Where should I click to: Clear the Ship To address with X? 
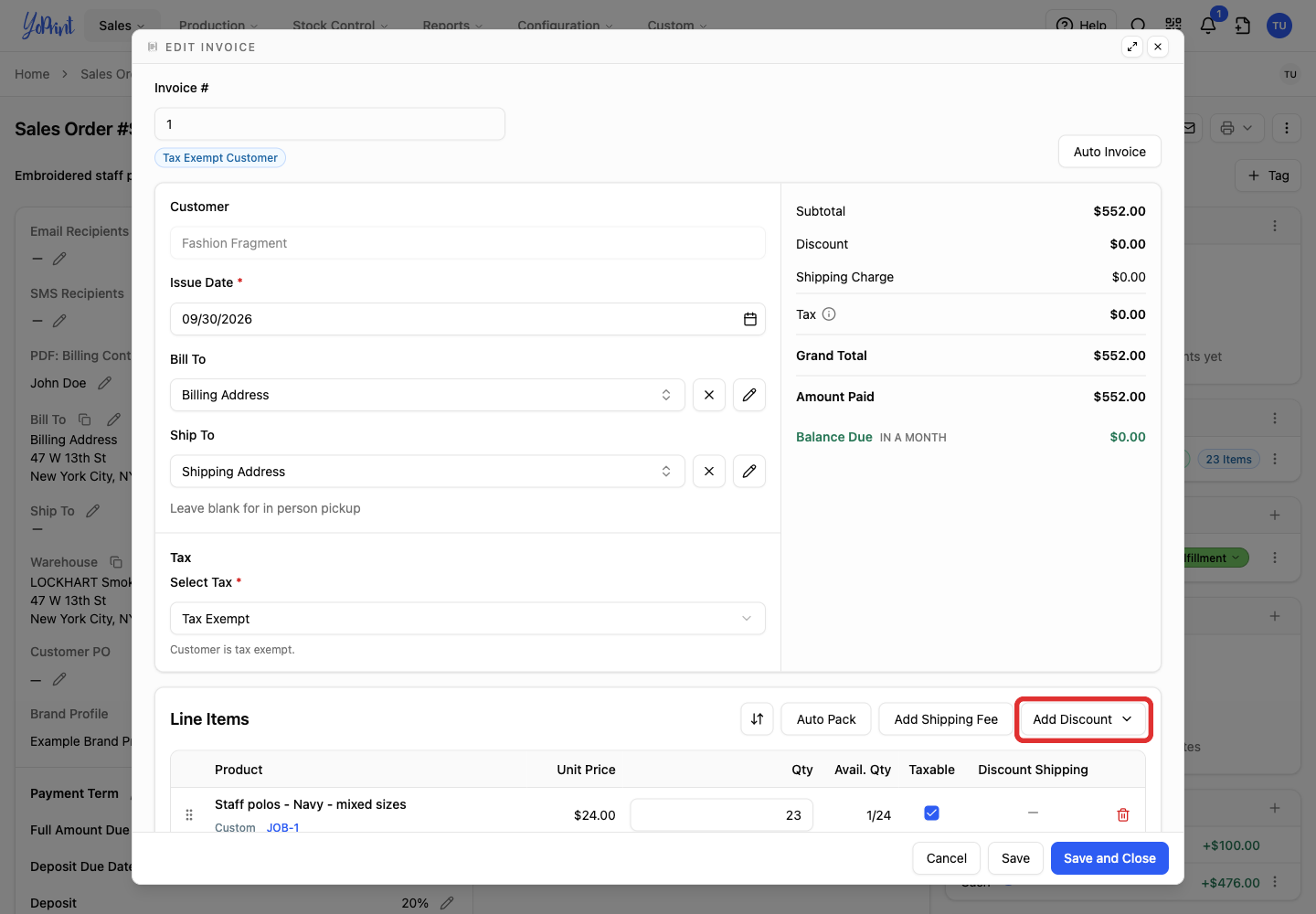[709, 472]
